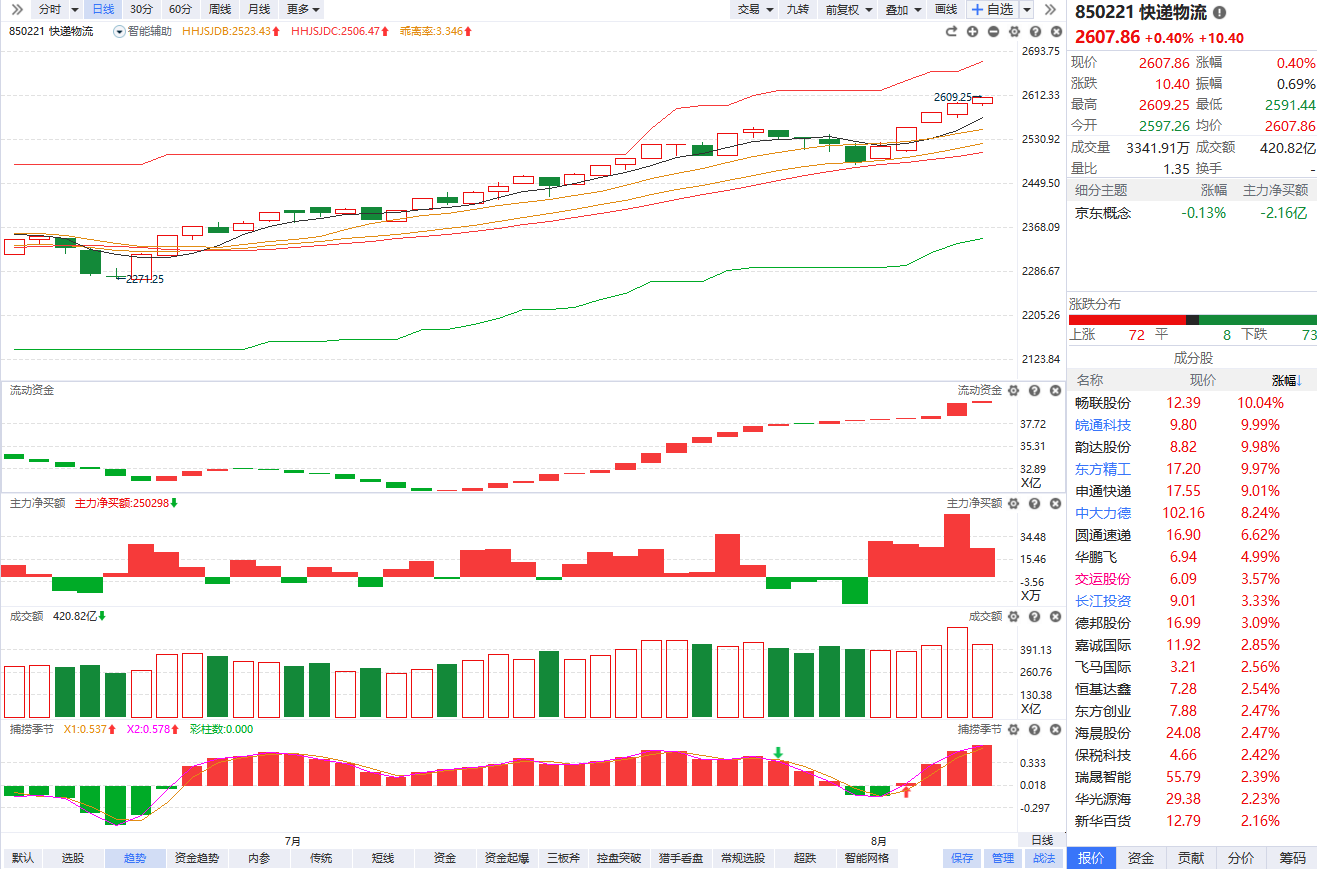Viewport: 1317px width, 869px height.
Task: Open 捕捞季节 panel settings gear
Action: click(1013, 730)
